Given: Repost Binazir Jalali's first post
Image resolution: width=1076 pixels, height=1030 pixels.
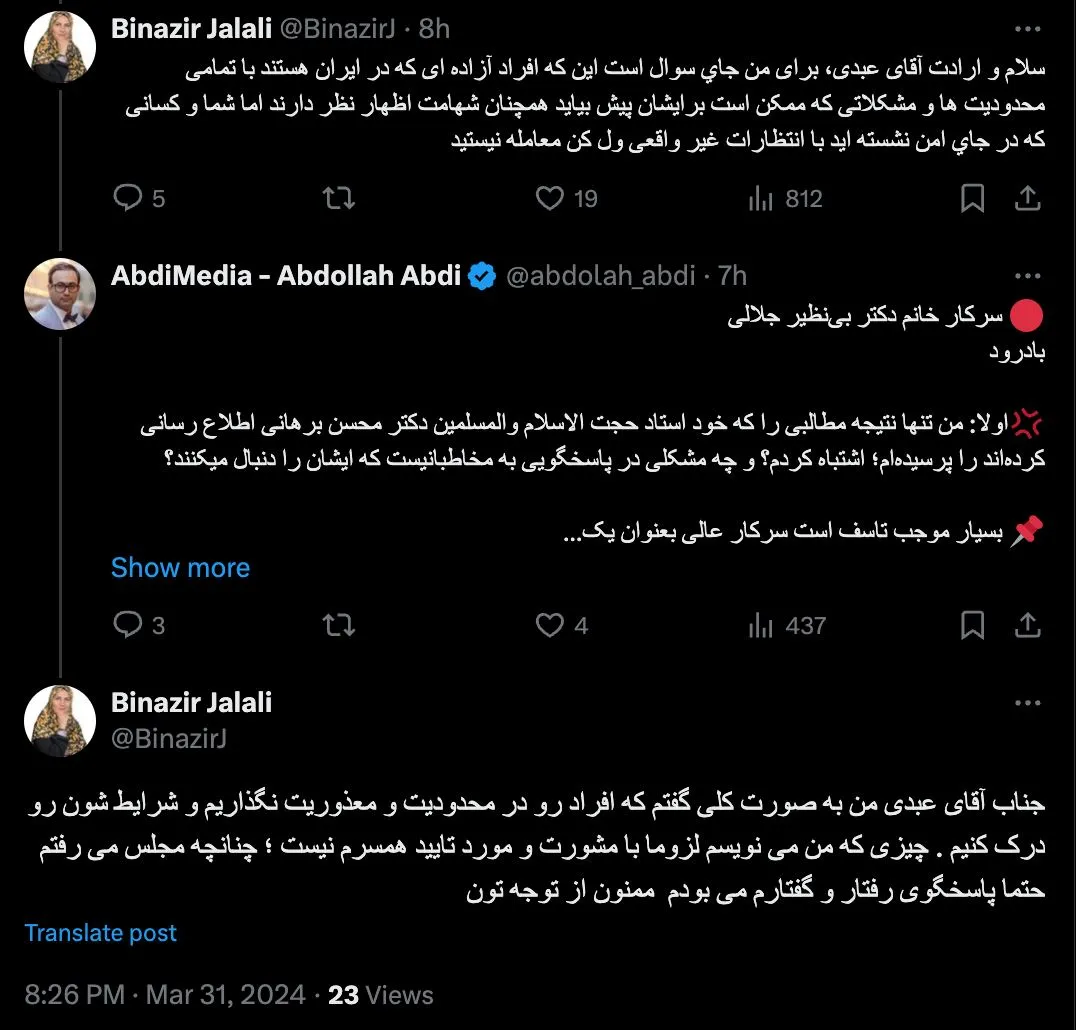Looking at the screenshot, I should [340, 199].
